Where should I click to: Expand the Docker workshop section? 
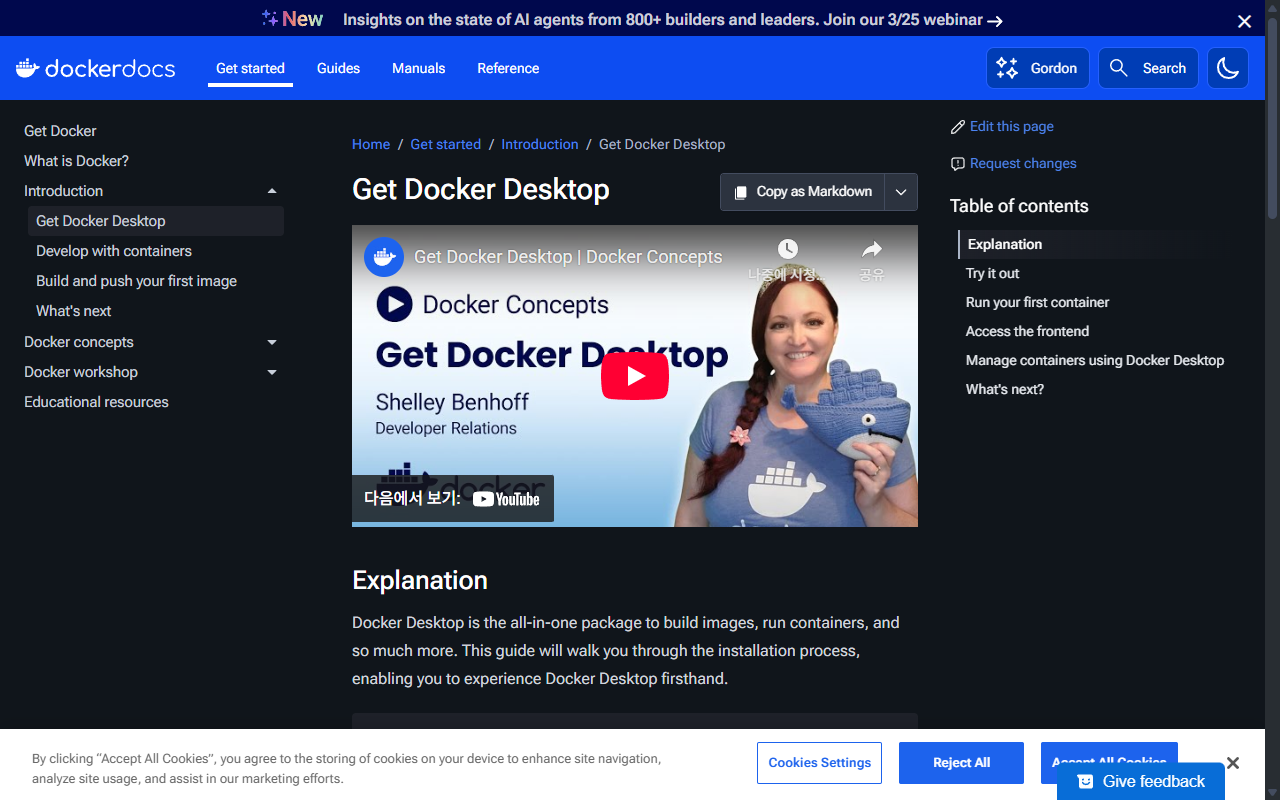click(x=271, y=372)
